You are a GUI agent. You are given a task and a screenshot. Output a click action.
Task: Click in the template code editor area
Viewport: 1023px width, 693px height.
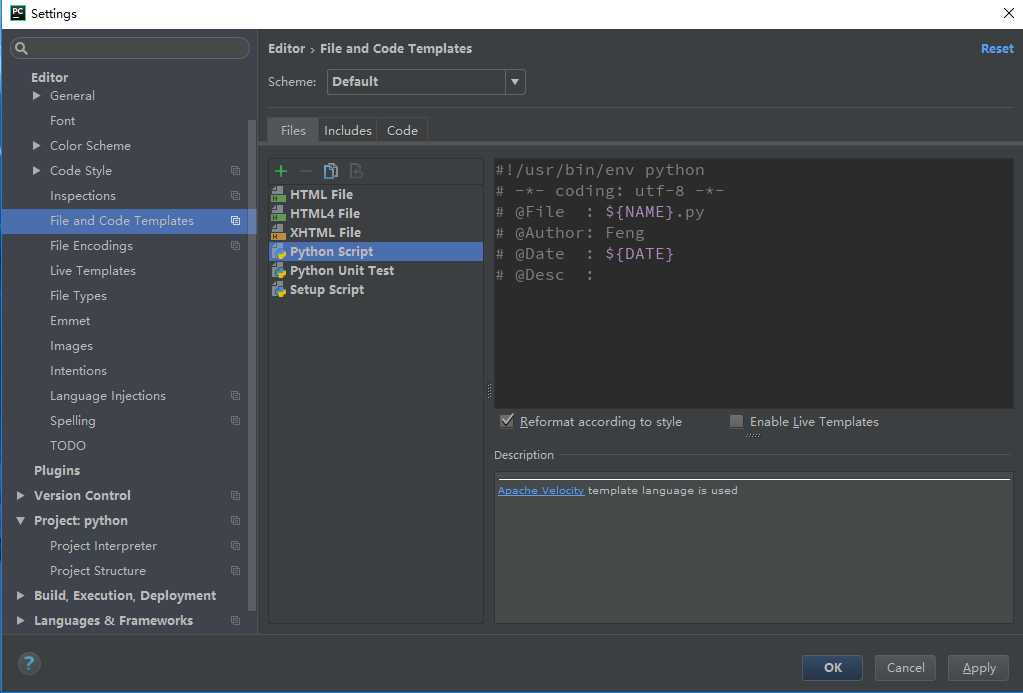754,283
